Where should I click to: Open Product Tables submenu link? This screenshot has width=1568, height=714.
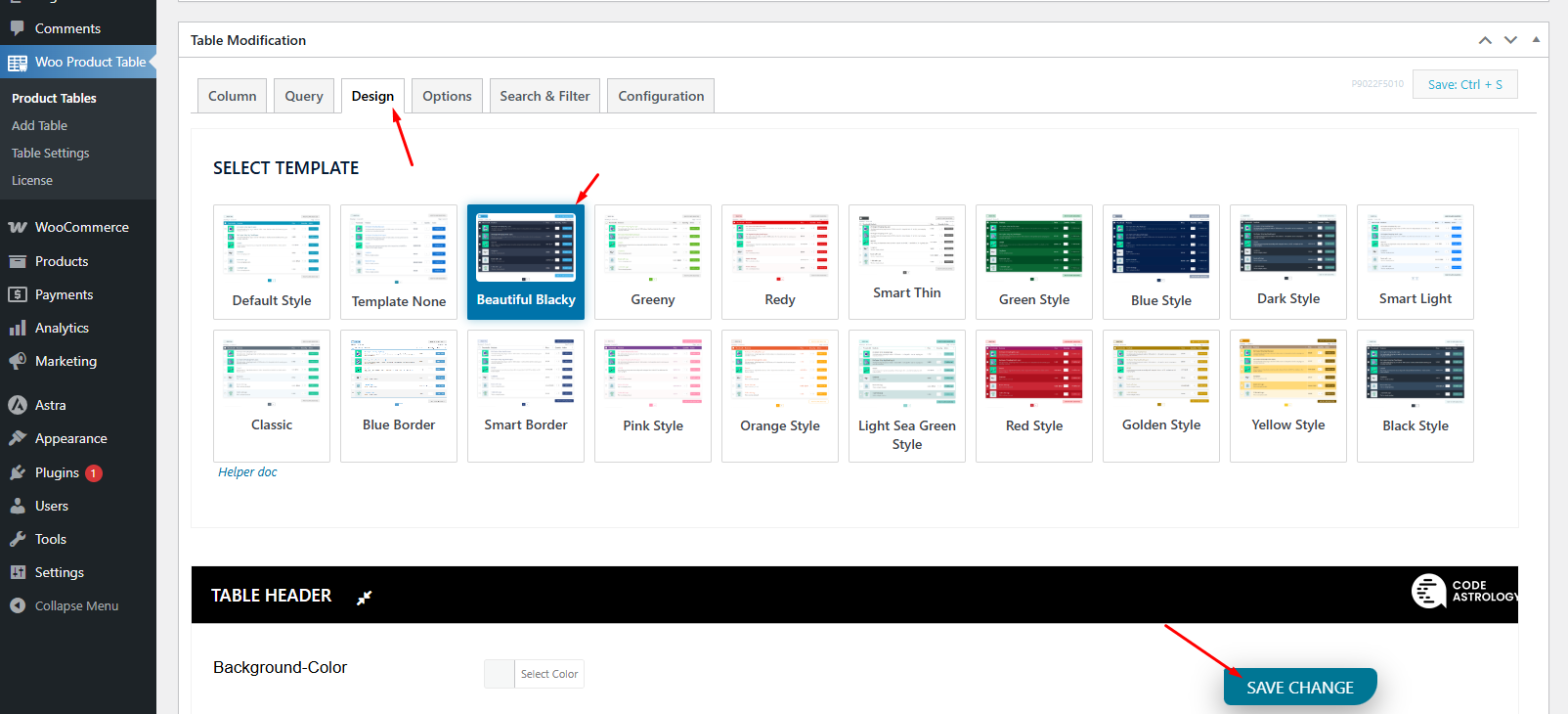coord(54,98)
